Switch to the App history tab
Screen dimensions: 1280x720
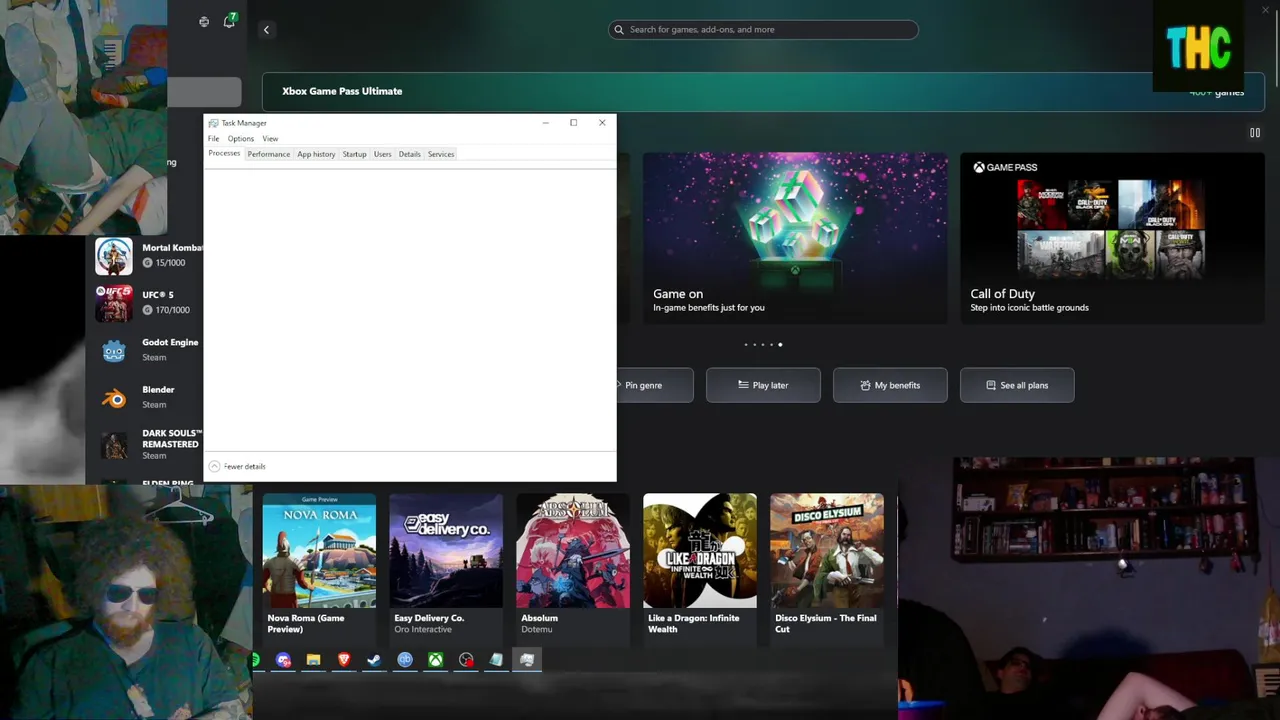pyautogui.click(x=316, y=154)
